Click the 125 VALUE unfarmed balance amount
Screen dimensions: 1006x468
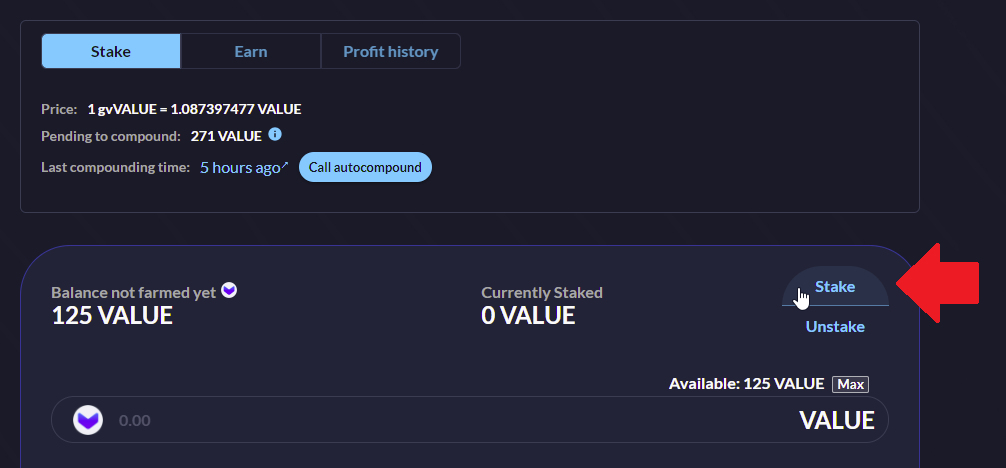point(112,315)
